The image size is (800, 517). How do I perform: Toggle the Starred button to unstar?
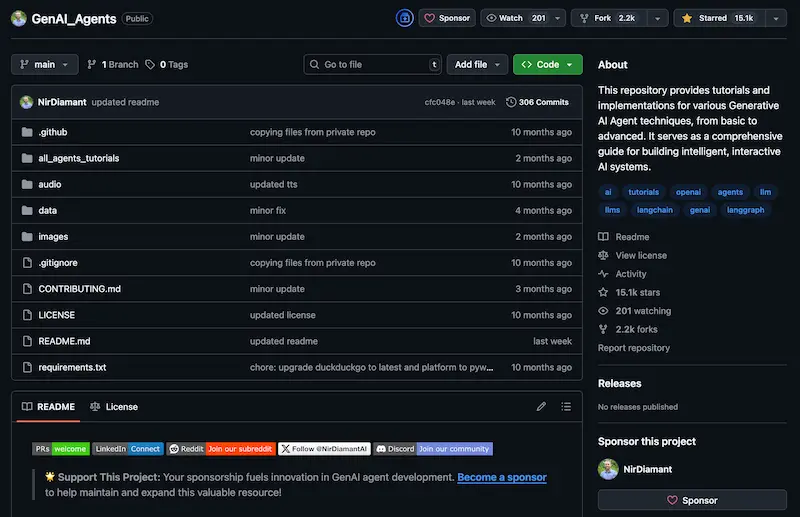pyautogui.click(x=719, y=18)
